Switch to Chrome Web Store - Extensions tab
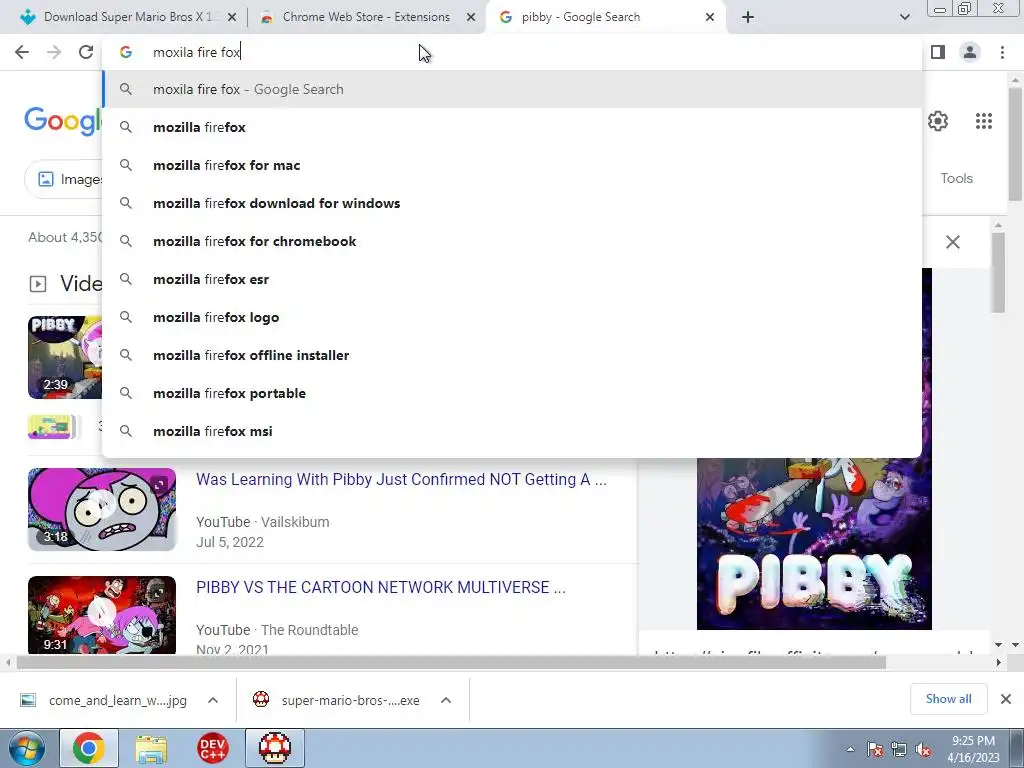This screenshot has height=768, width=1024. tap(366, 17)
